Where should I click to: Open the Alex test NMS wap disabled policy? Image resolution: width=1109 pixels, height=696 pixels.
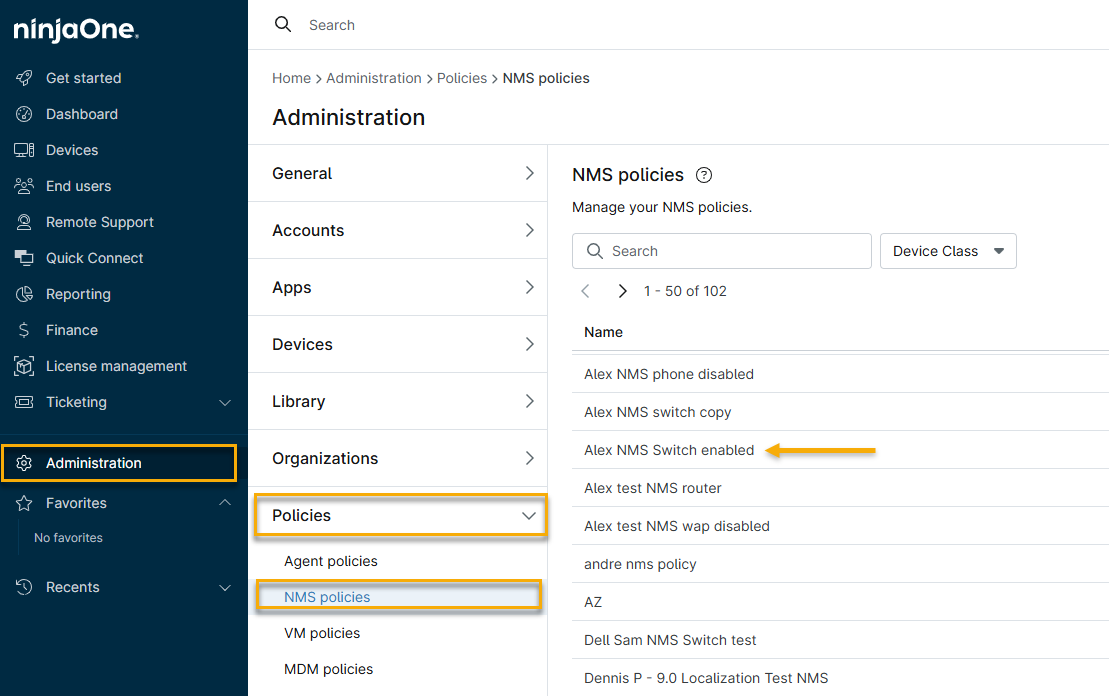click(x=677, y=526)
